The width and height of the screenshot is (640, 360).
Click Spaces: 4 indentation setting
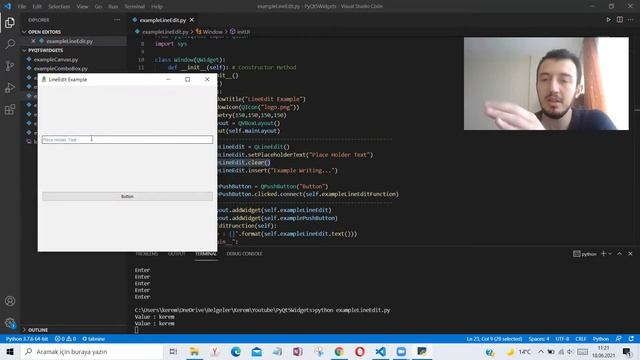[538, 339]
